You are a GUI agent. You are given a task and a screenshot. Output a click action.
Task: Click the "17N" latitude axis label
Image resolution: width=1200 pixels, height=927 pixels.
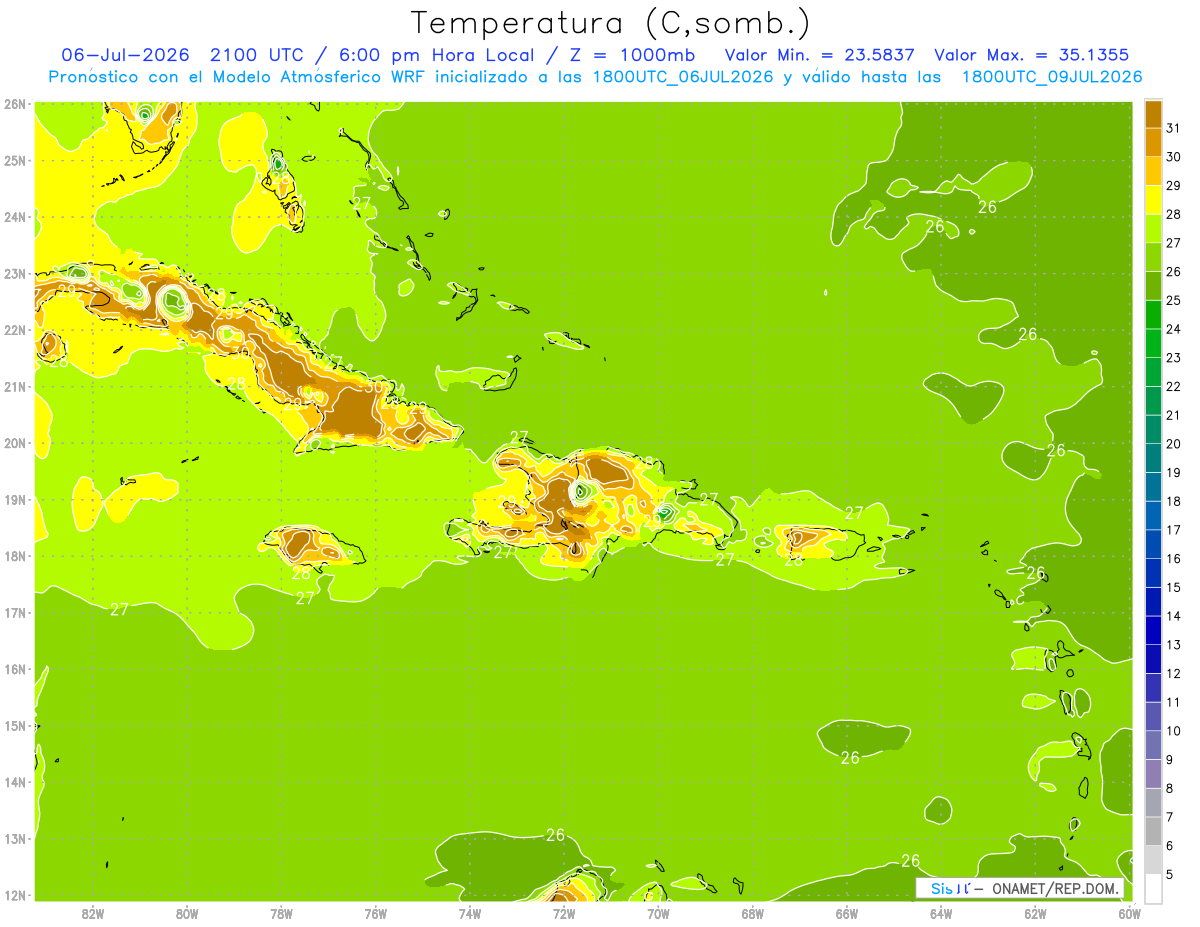pyautogui.click(x=15, y=612)
